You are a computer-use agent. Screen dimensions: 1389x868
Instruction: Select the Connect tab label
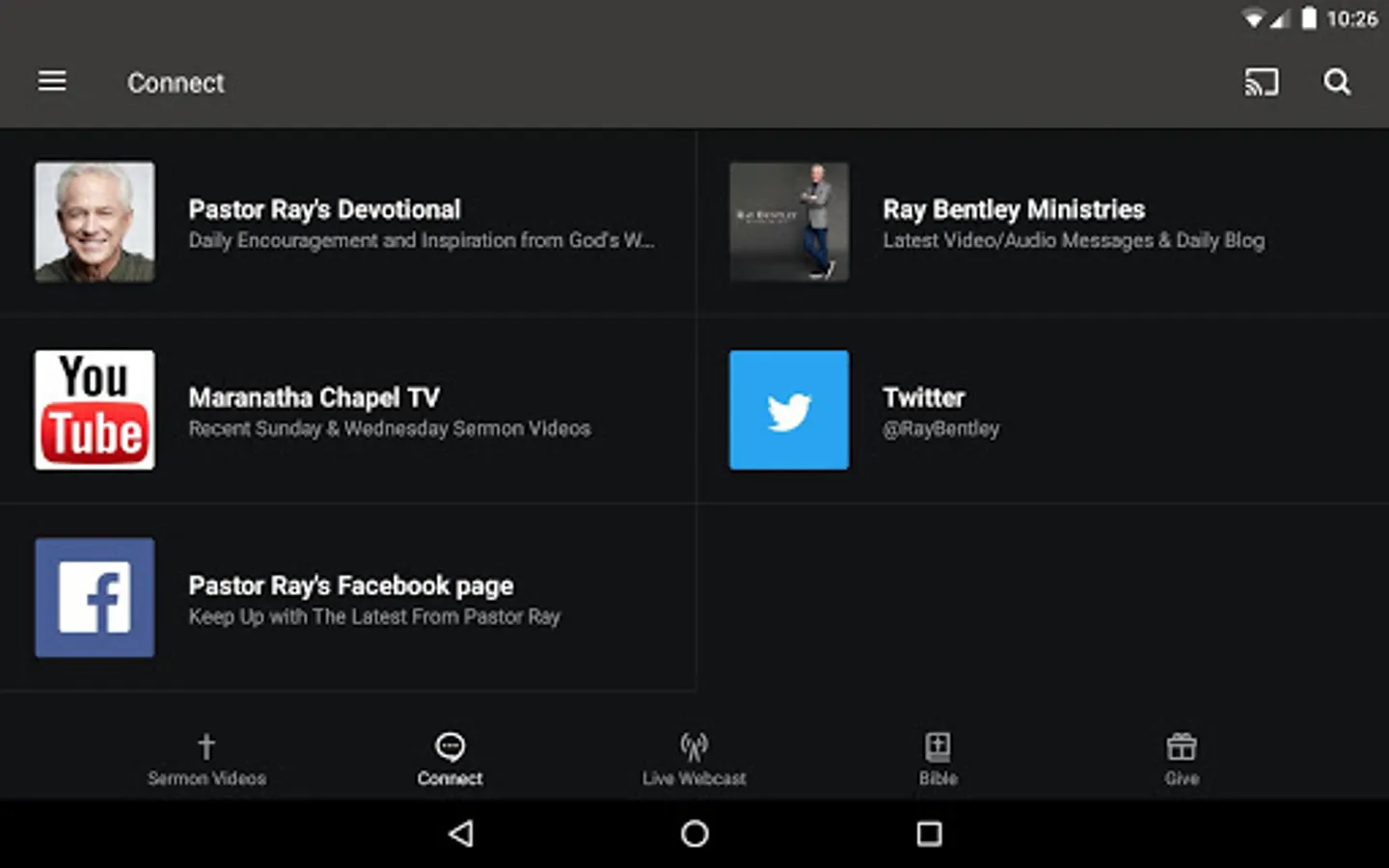450,778
